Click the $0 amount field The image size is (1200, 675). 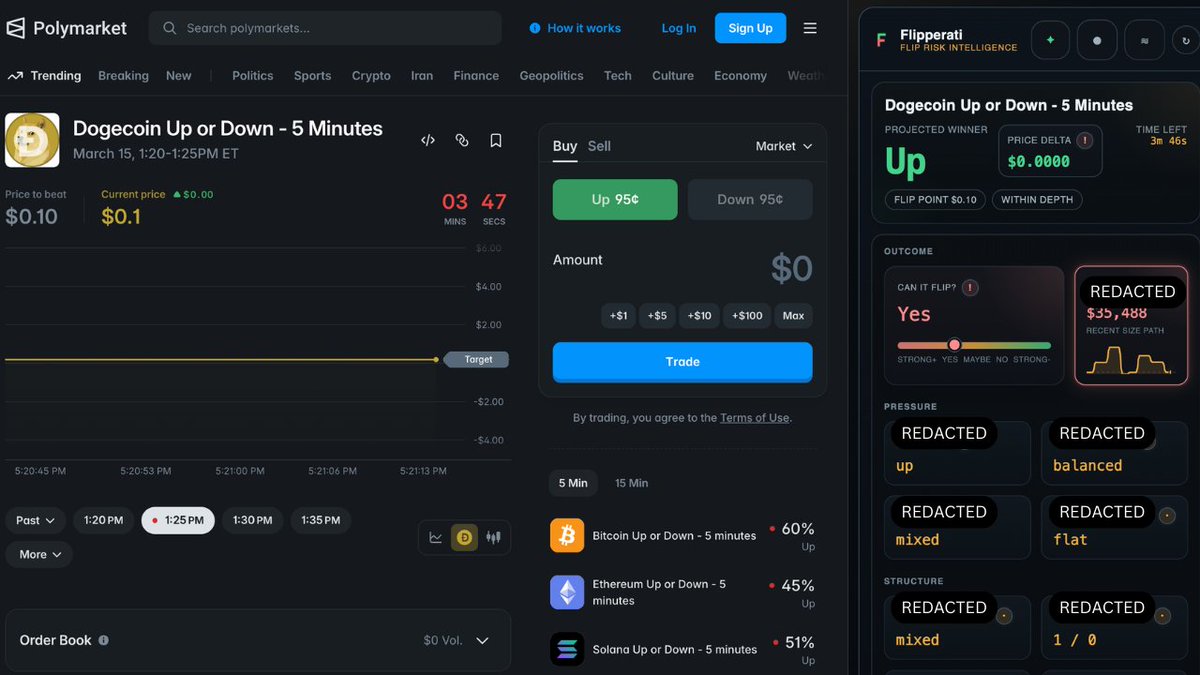point(791,268)
